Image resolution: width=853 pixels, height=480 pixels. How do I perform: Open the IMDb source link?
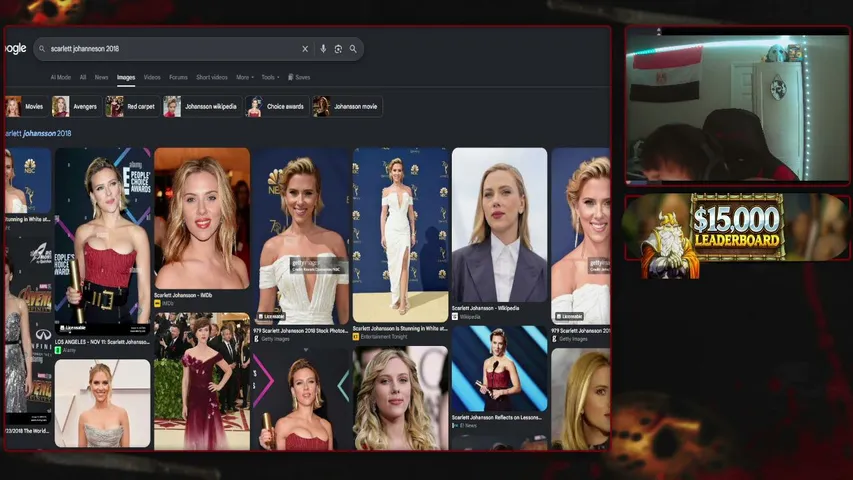164,303
